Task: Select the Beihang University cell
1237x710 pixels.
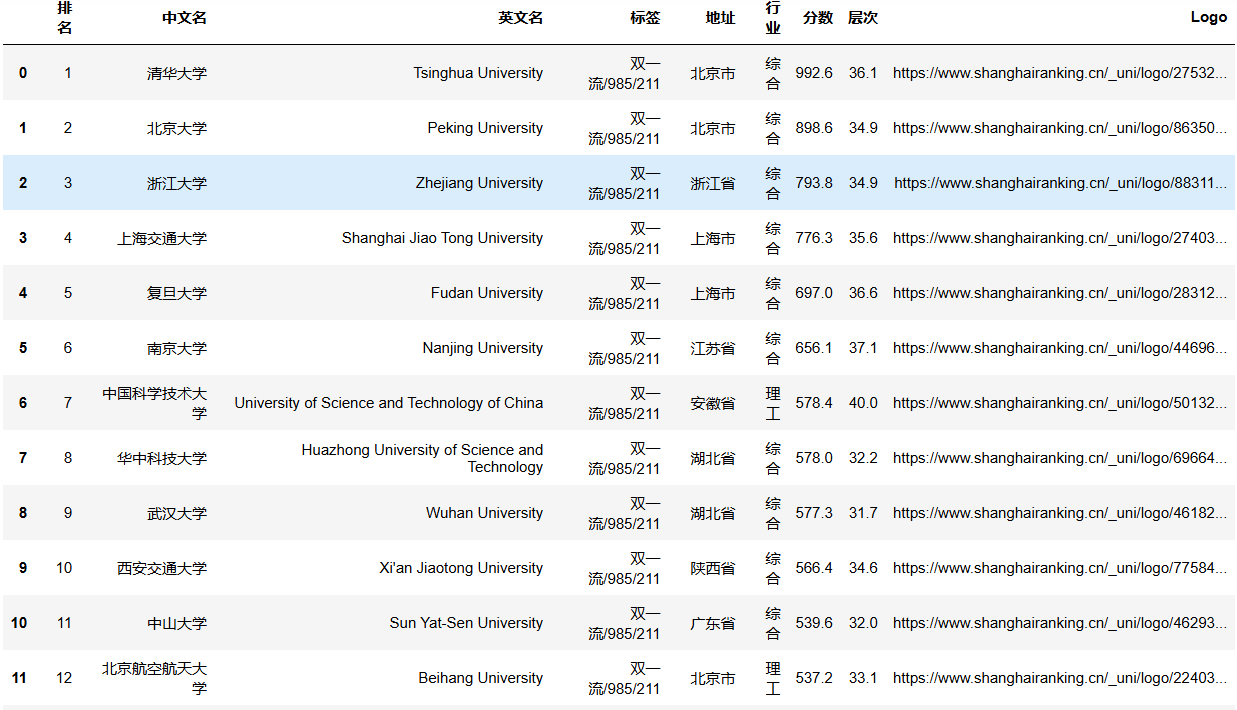Action: (481, 678)
